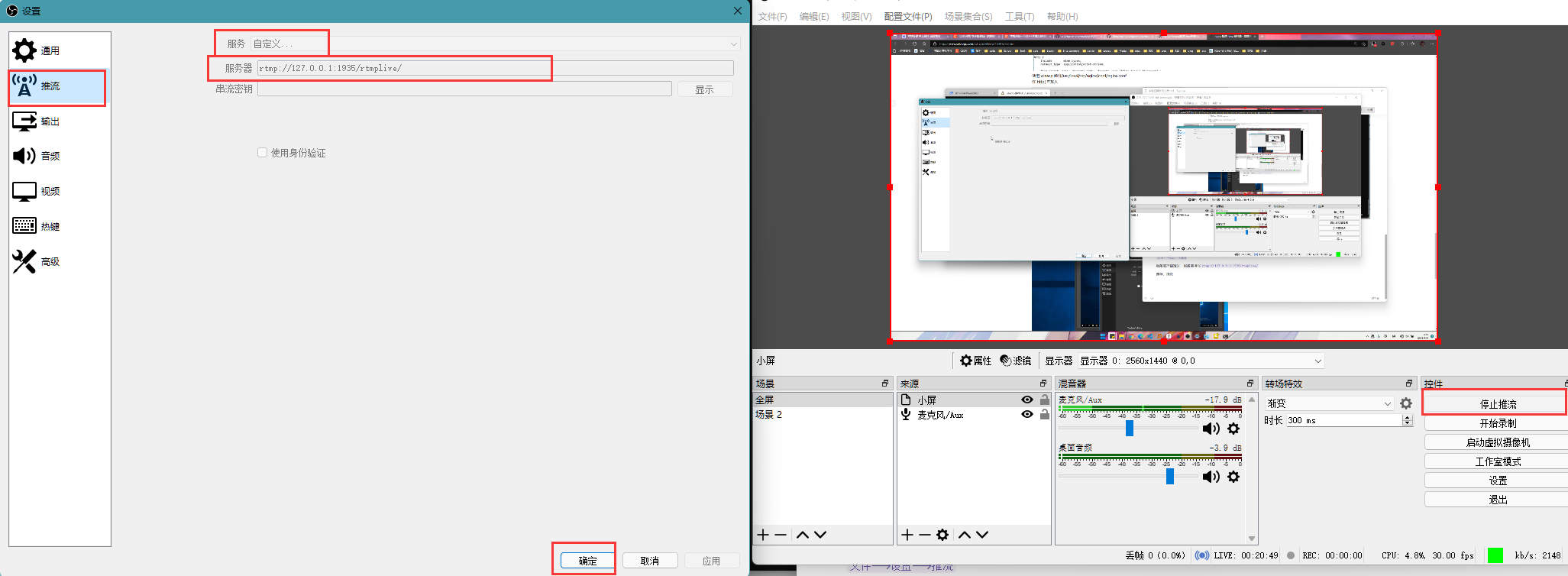
Task: Open the 编辑(E) menu
Action: (814, 16)
